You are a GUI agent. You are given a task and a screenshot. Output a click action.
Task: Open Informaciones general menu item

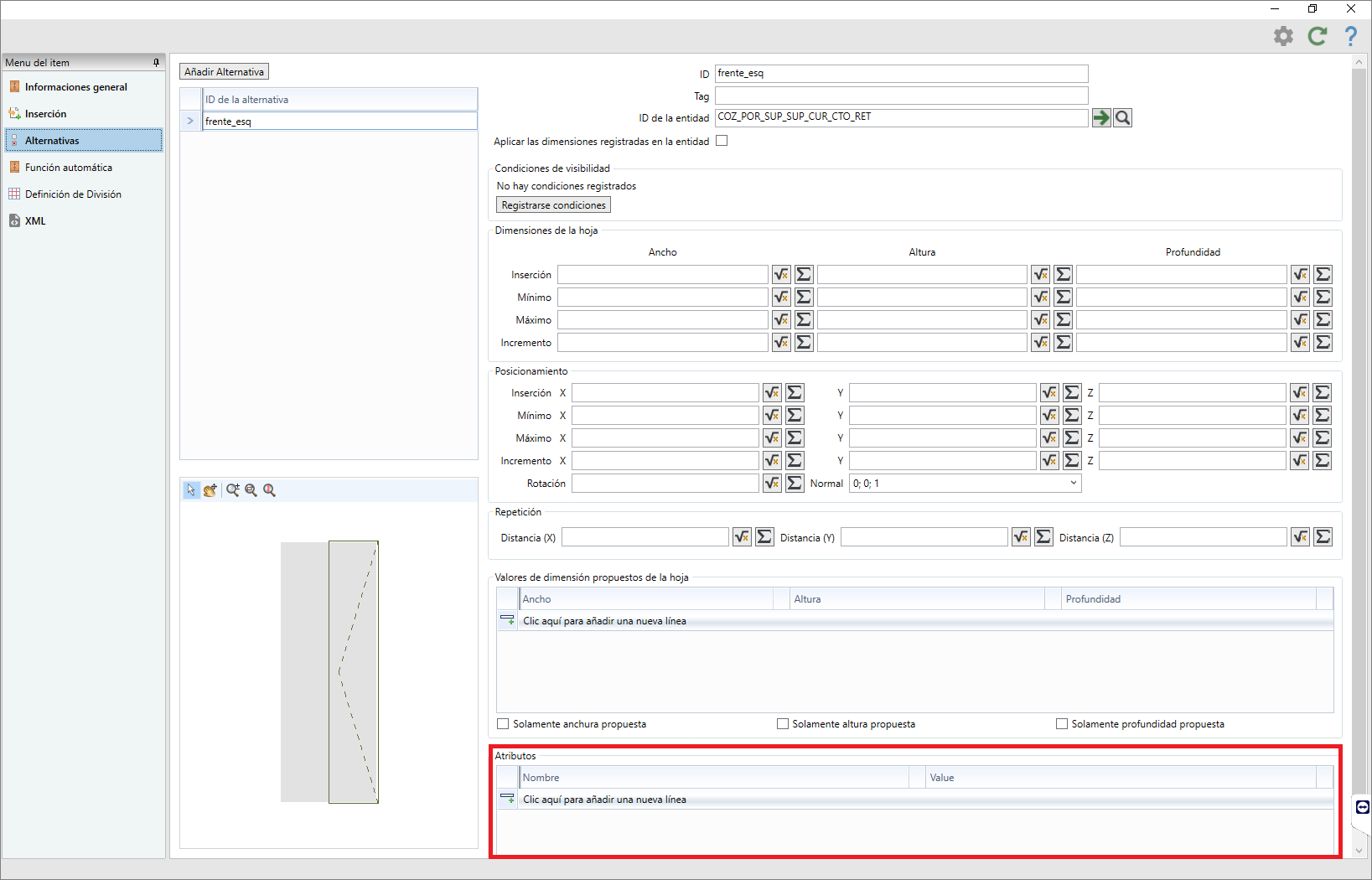click(76, 87)
